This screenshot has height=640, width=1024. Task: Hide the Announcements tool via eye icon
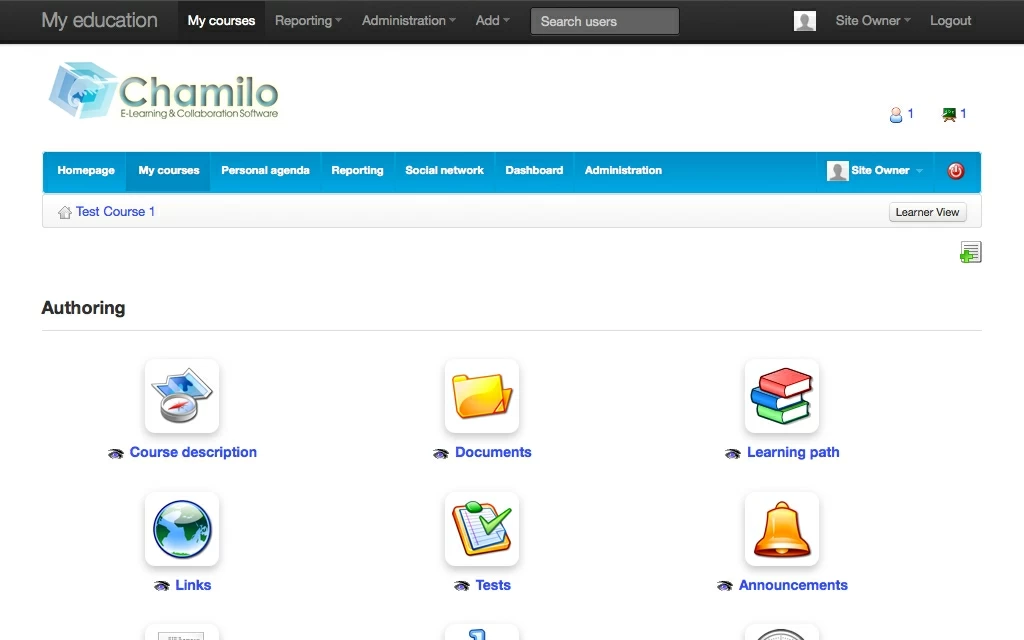[725, 586]
